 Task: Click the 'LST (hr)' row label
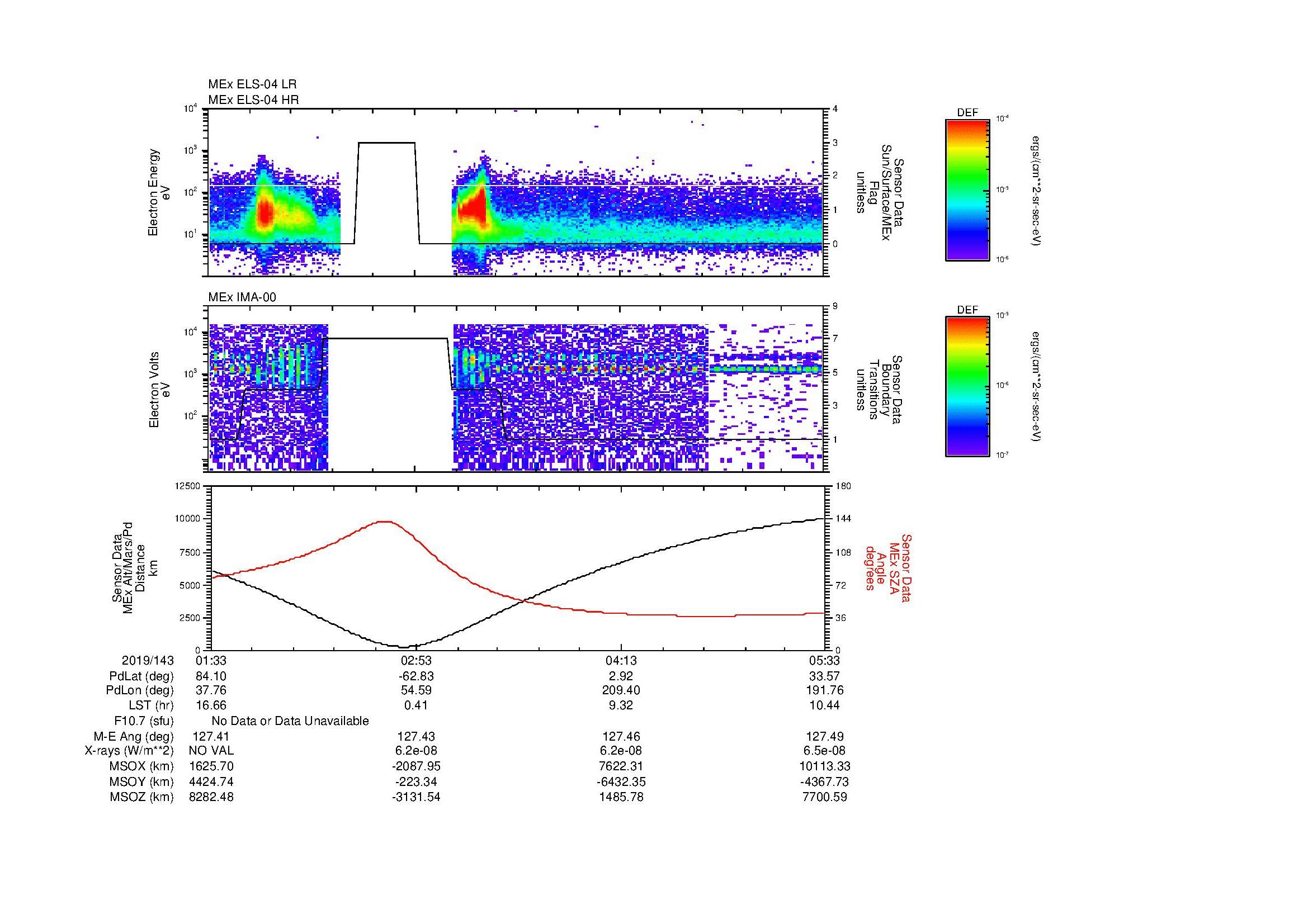151,705
